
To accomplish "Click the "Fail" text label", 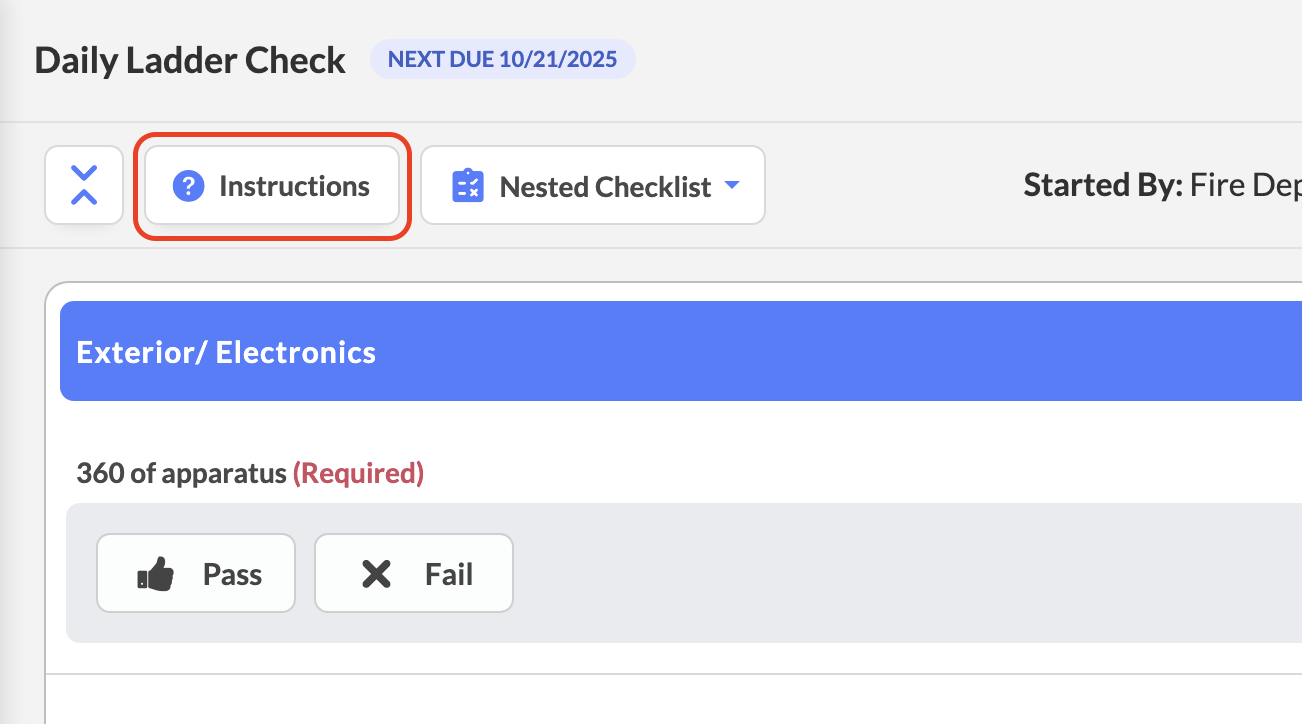I will click(449, 574).
